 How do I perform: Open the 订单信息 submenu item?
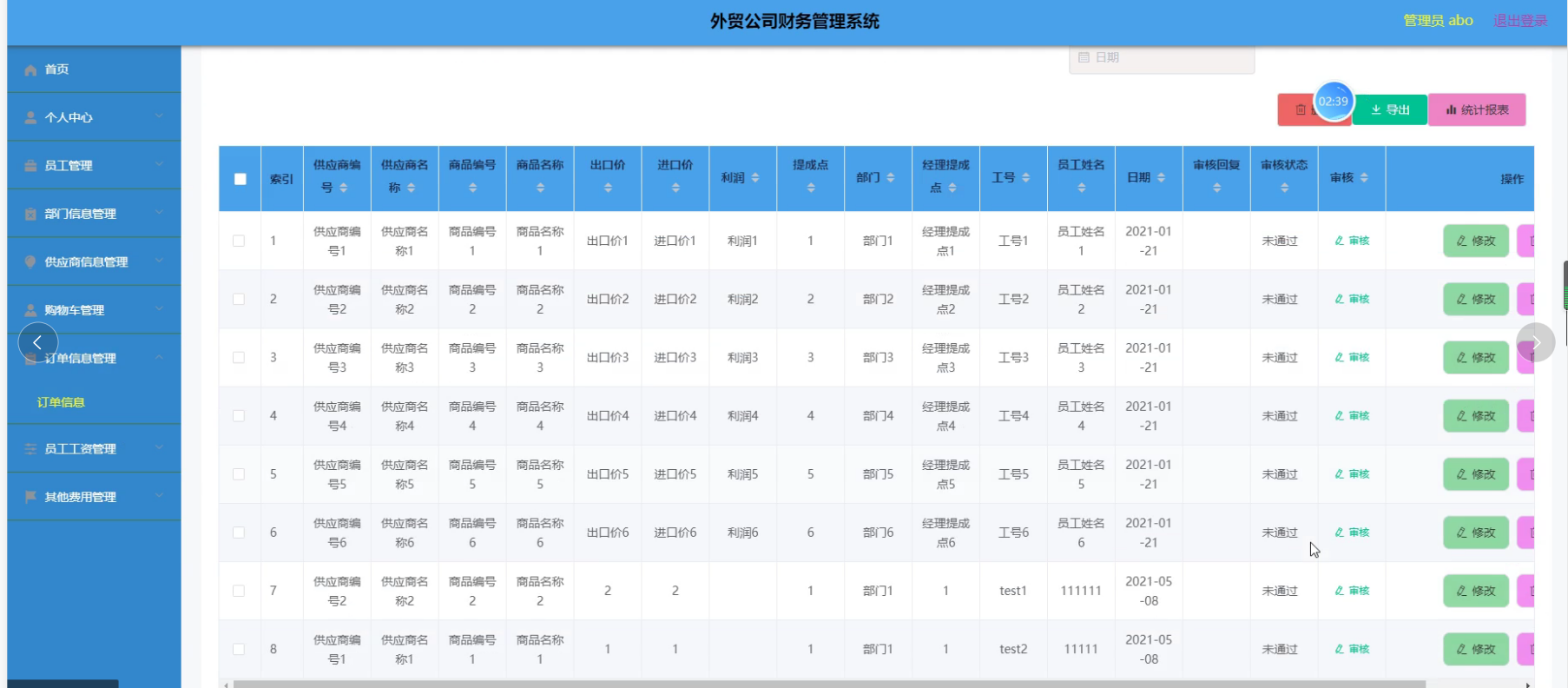tap(94, 402)
